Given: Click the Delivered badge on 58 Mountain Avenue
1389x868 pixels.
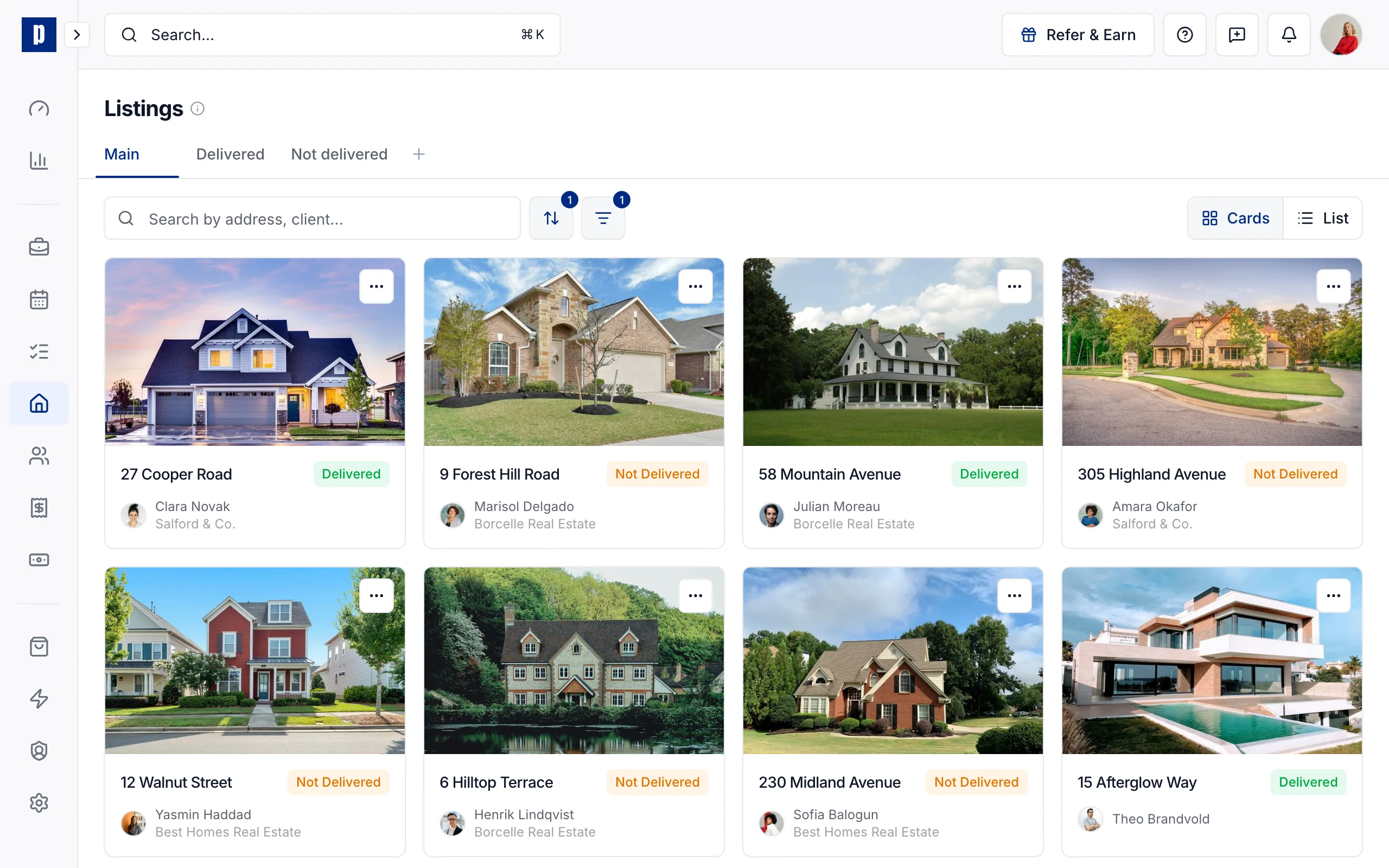Looking at the screenshot, I should (989, 474).
